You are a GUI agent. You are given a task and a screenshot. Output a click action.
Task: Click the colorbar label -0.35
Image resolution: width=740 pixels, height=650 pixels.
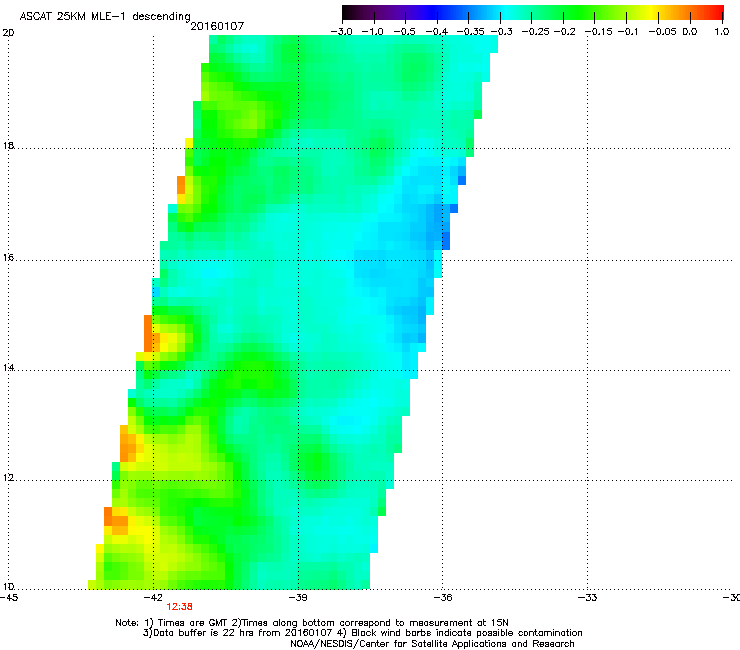[471, 32]
